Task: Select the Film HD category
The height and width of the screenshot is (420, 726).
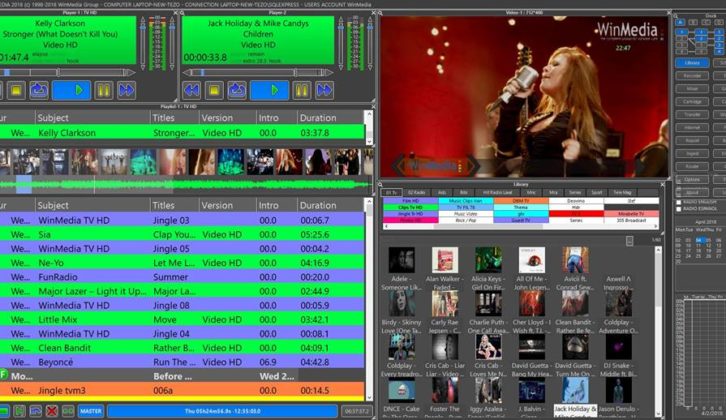Action: pyautogui.click(x=411, y=201)
